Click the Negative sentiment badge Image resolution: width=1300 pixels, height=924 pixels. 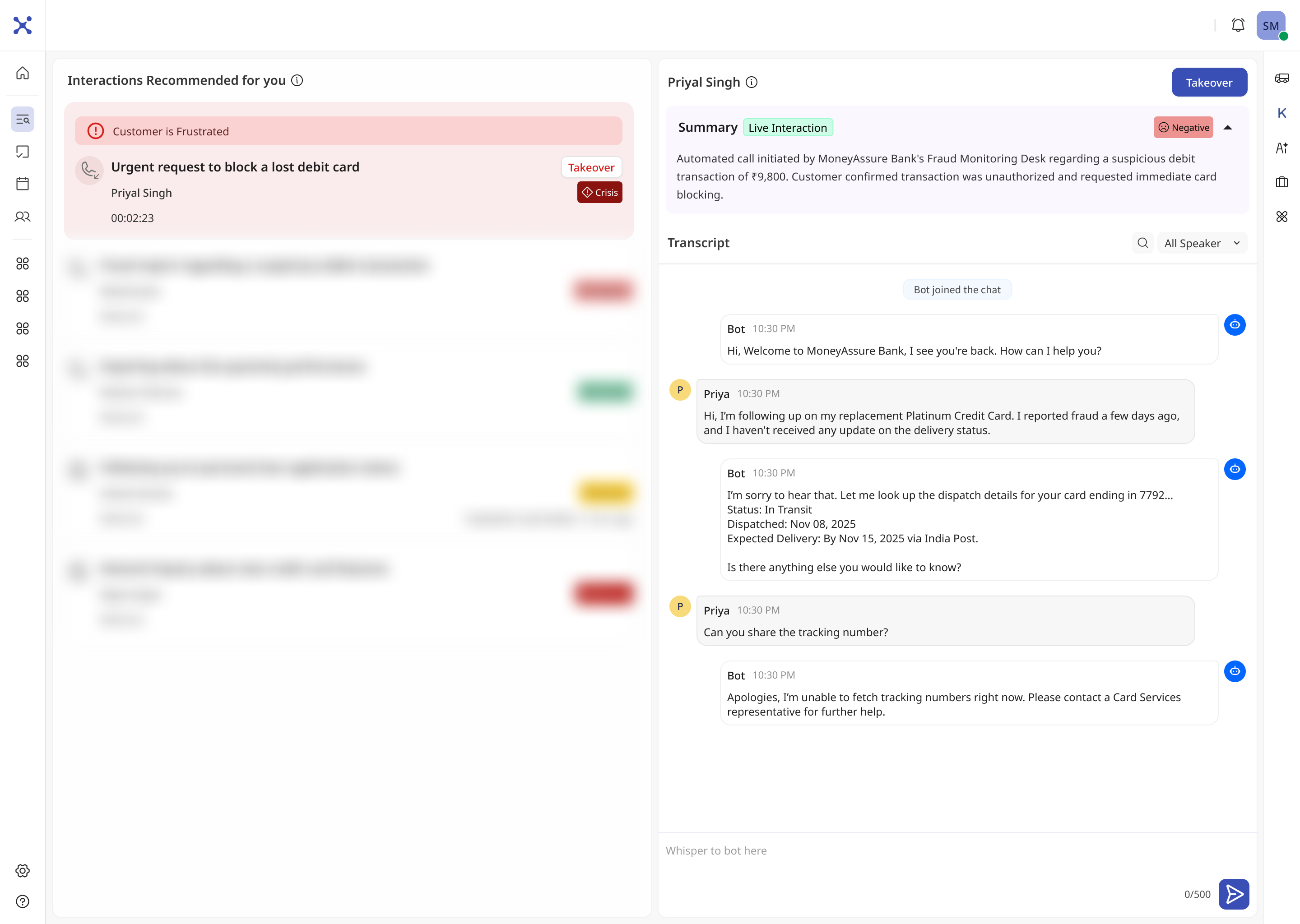[x=1184, y=127]
